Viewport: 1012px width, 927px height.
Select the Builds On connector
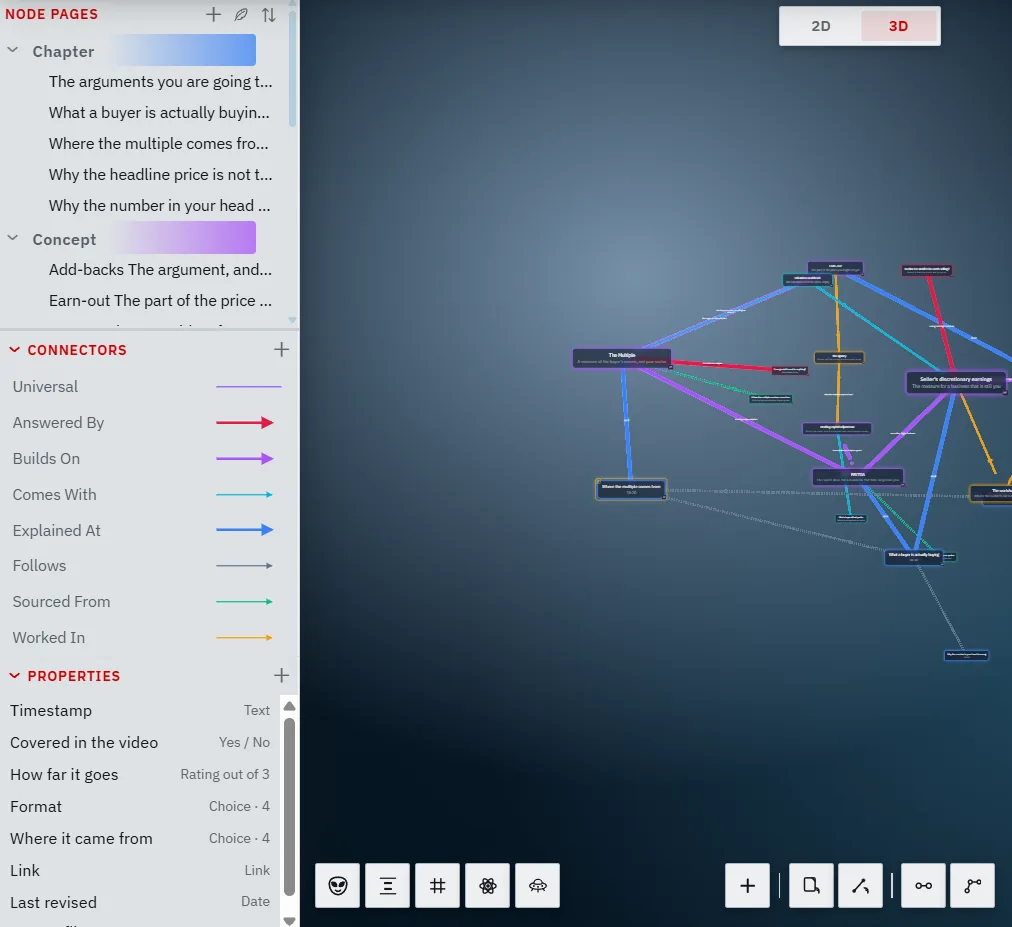(x=147, y=459)
